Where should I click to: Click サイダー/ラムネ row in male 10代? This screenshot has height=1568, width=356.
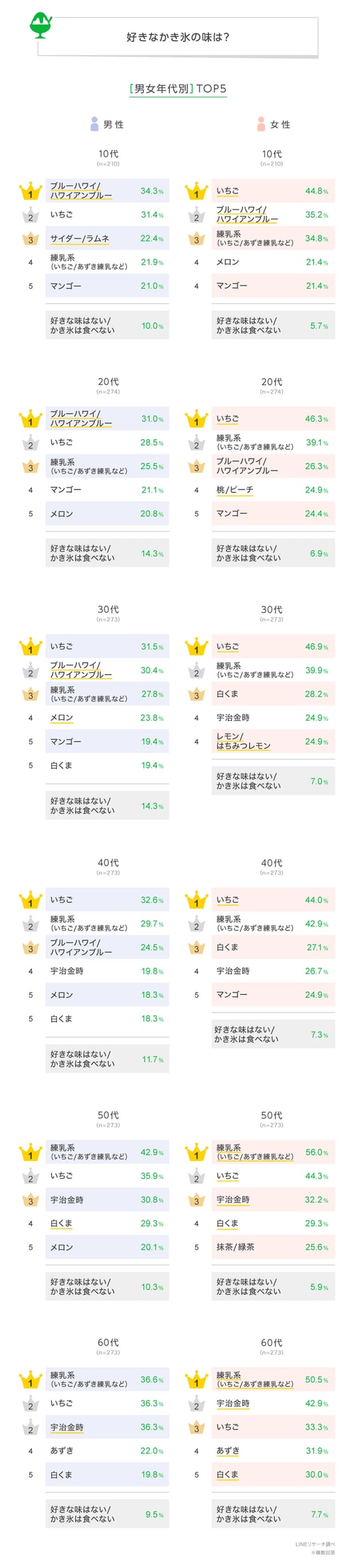pyautogui.click(x=107, y=238)
